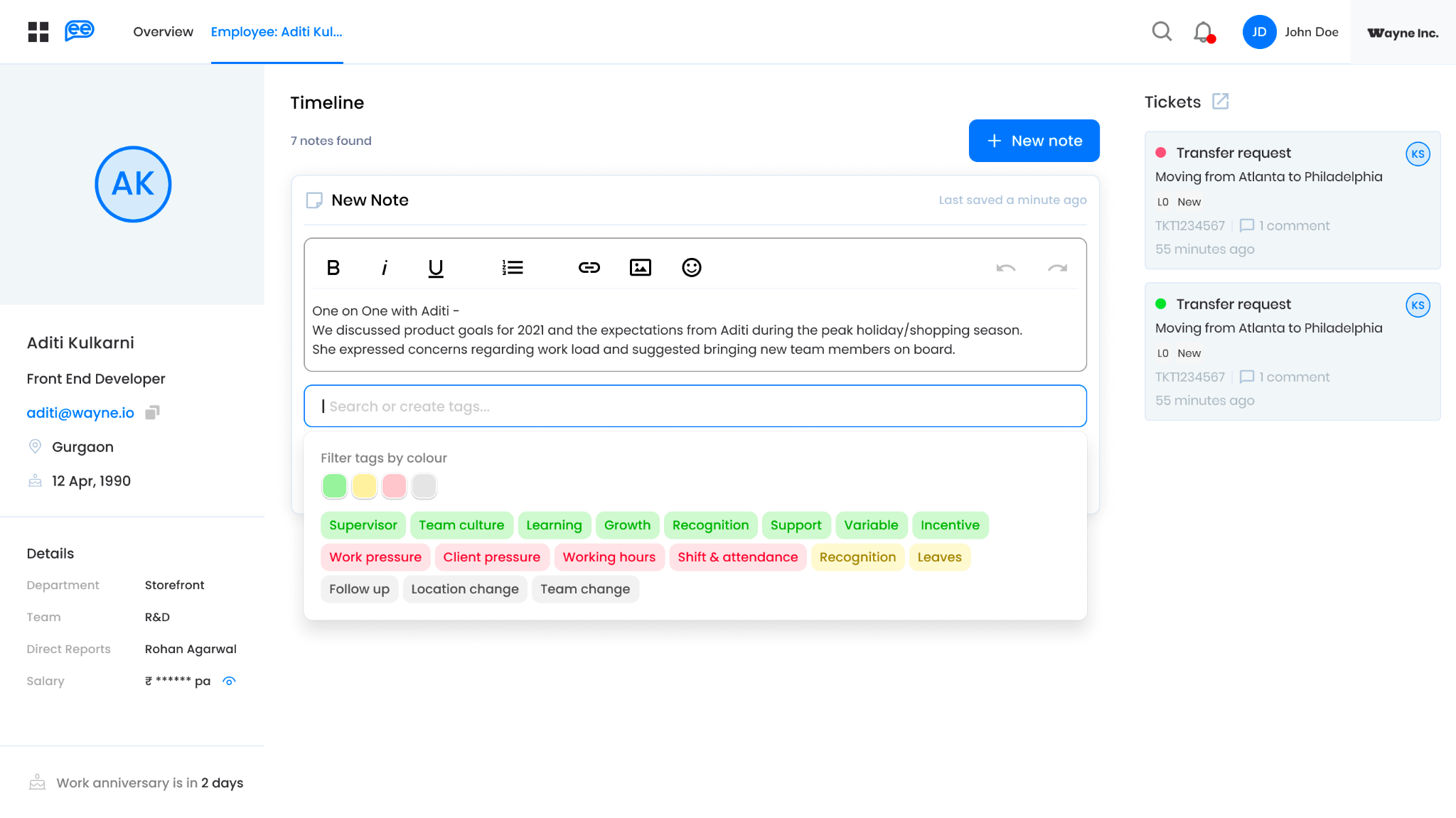Viewport: 1456px width, 818px height.
Task: Filter tags by green colour
Action: 334,486
